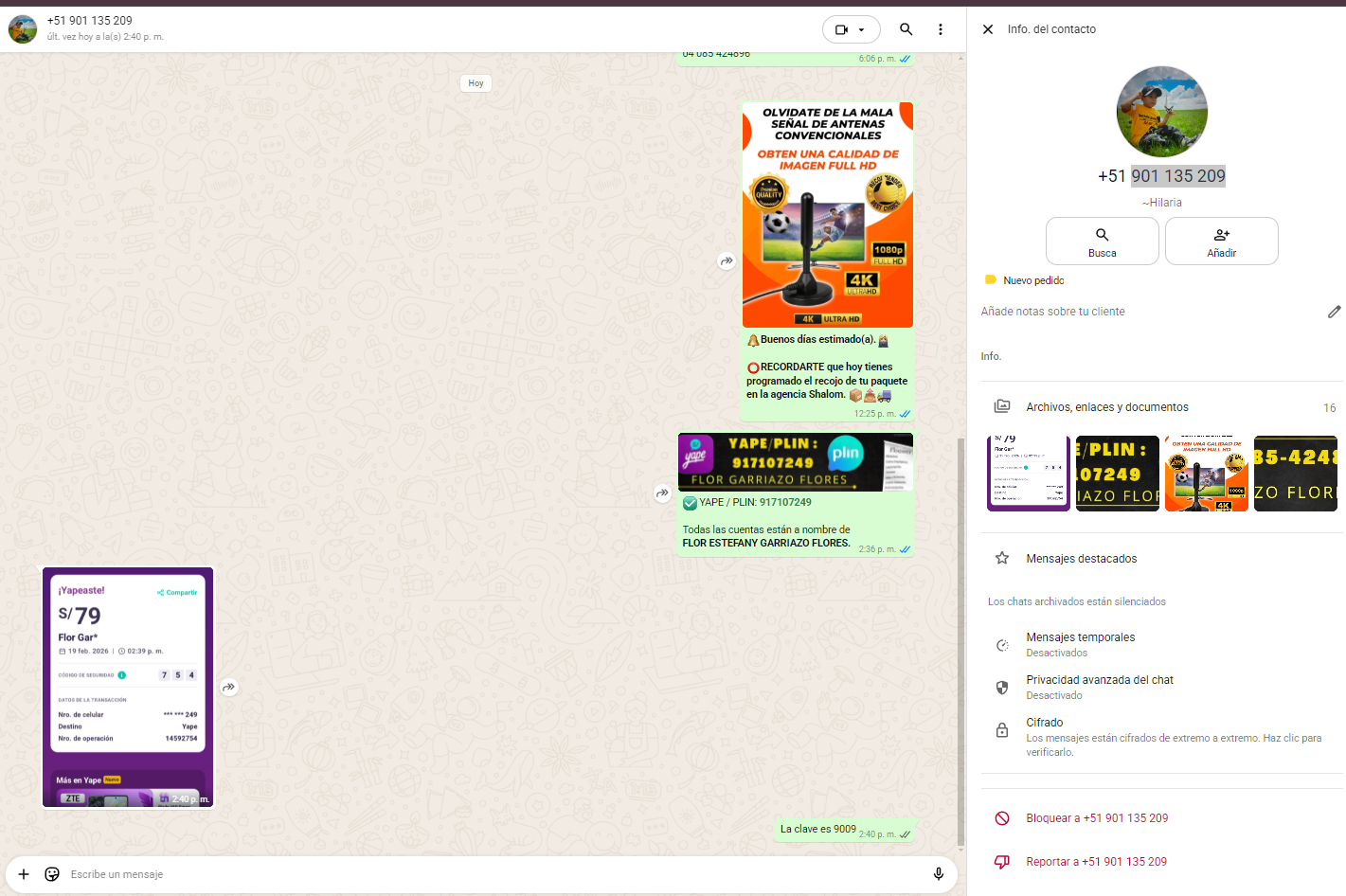Open the video call dropdown

point(851,29)
